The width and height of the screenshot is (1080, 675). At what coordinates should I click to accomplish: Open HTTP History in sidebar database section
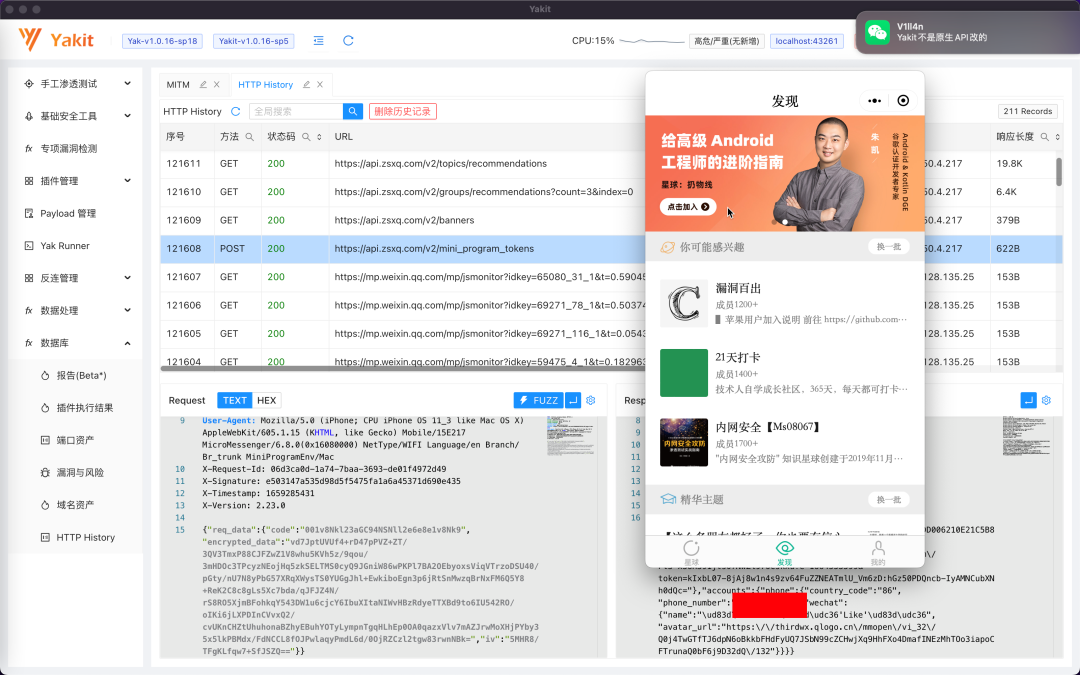(x=85, y=537)
